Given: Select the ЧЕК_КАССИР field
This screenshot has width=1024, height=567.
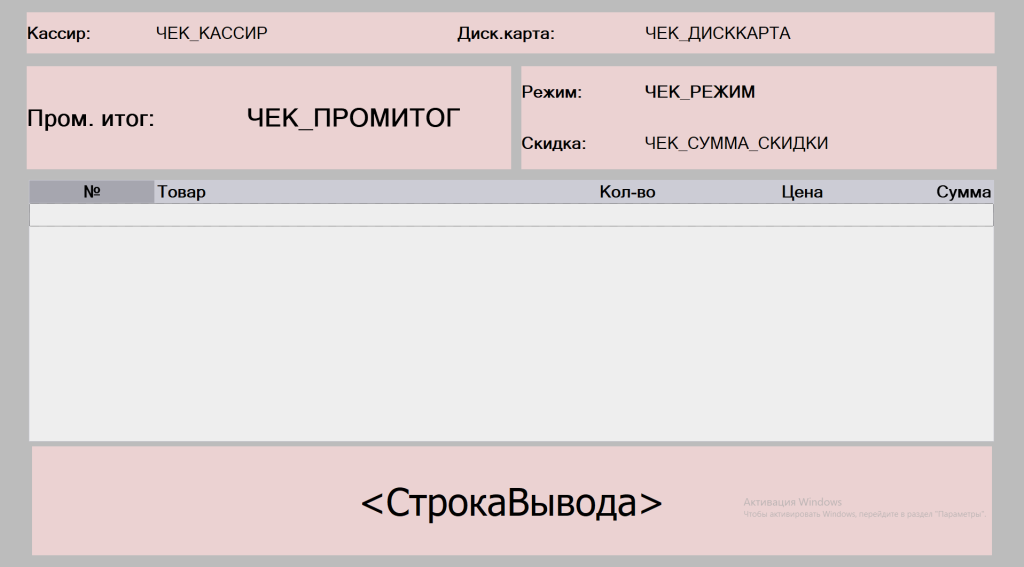Looking at the screenshot, I should [x=211, y=33].
